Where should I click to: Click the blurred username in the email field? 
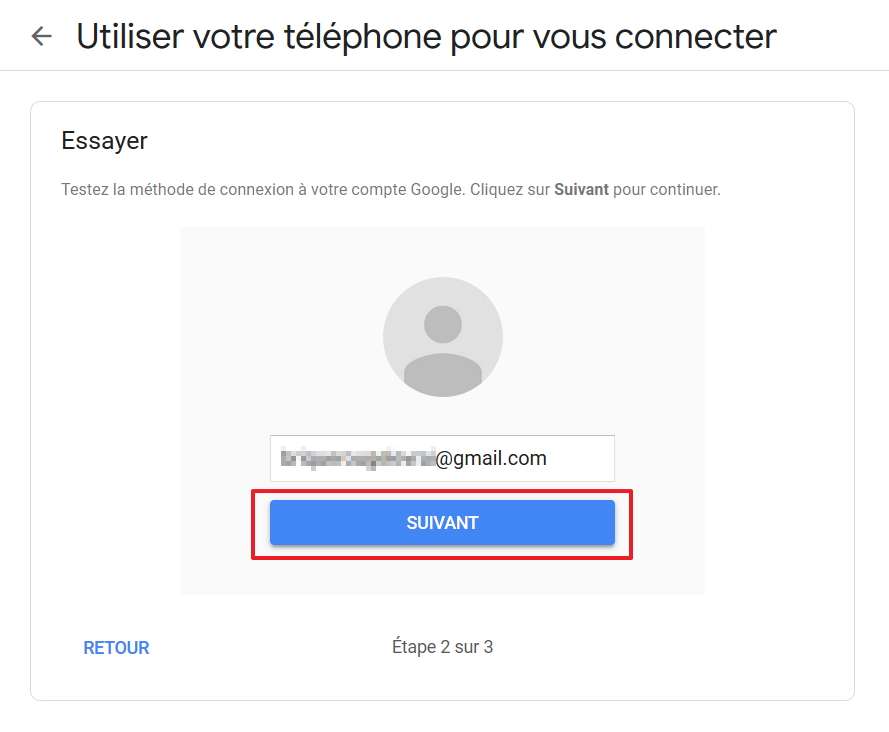pyautogui.click(x=356, y=459)
